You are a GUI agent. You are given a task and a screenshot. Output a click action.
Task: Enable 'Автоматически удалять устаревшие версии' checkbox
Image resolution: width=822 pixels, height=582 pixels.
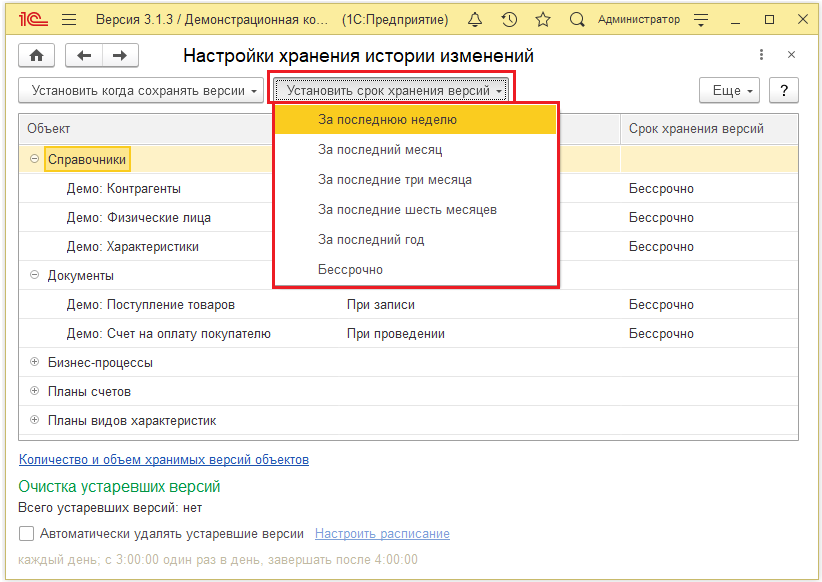pos(26,534)
